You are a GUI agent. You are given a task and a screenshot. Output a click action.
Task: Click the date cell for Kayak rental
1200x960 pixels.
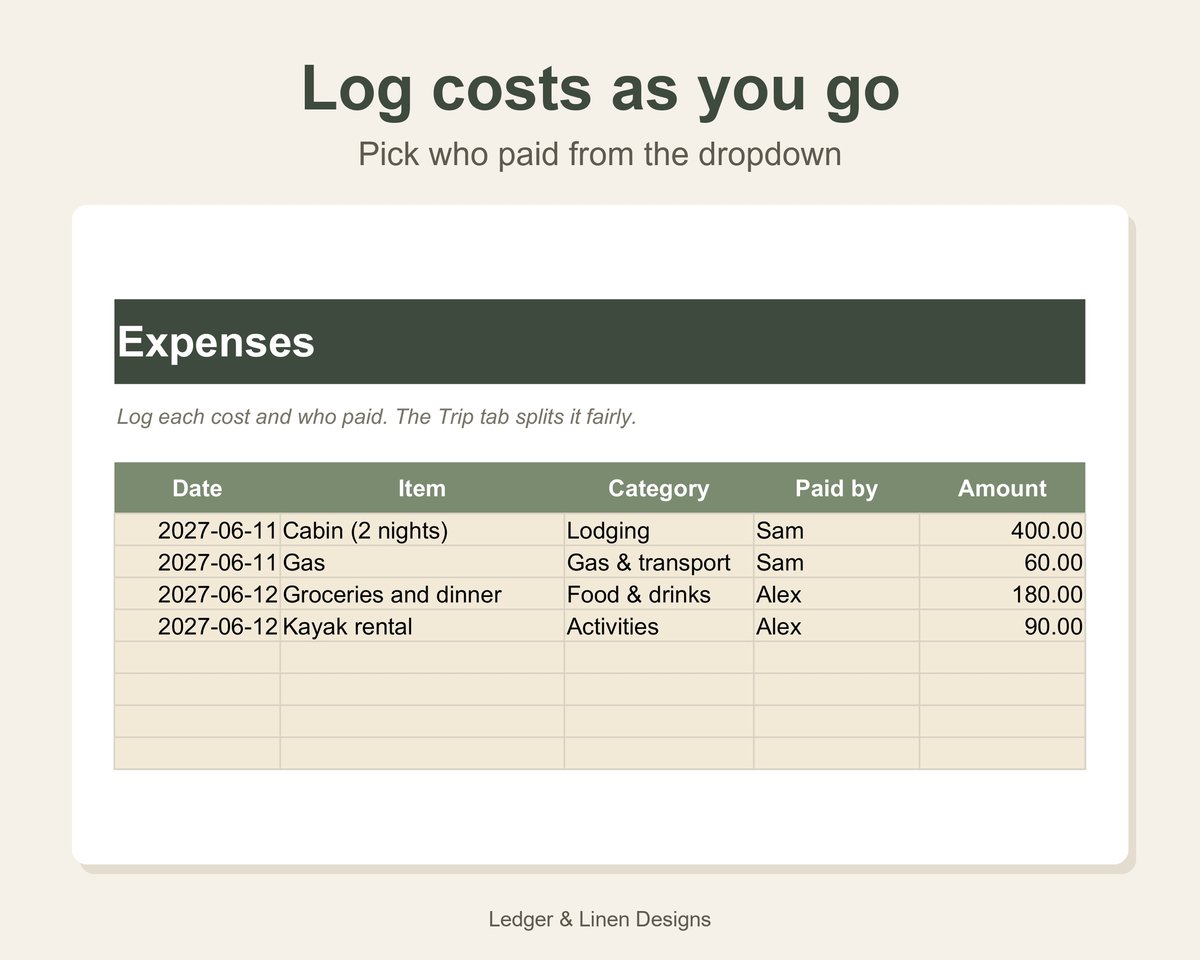(x=197, y=626)
